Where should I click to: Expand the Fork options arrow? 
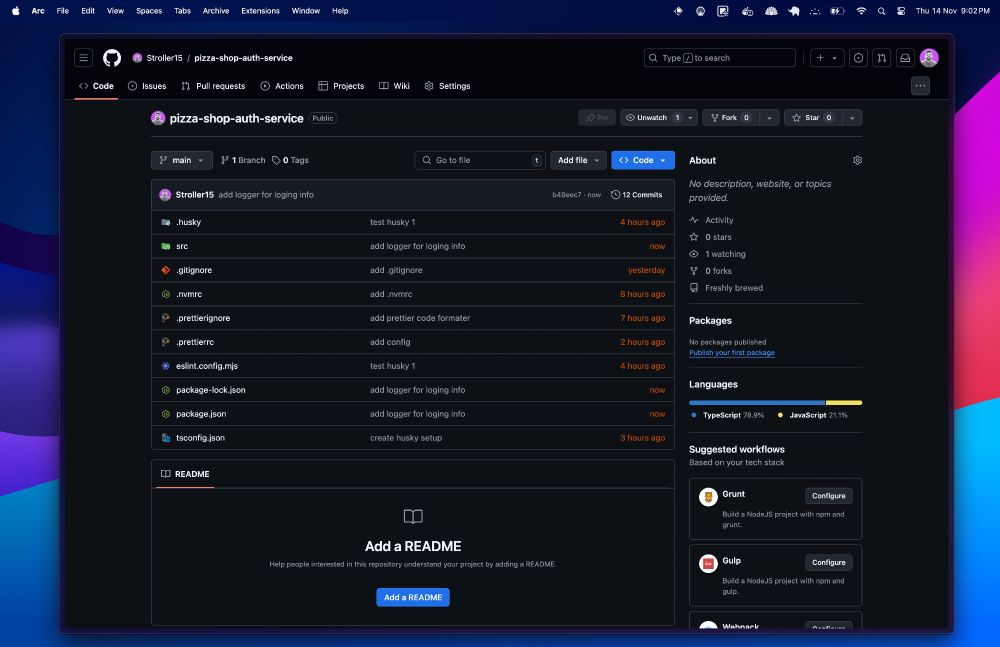(x=769, y=117)
